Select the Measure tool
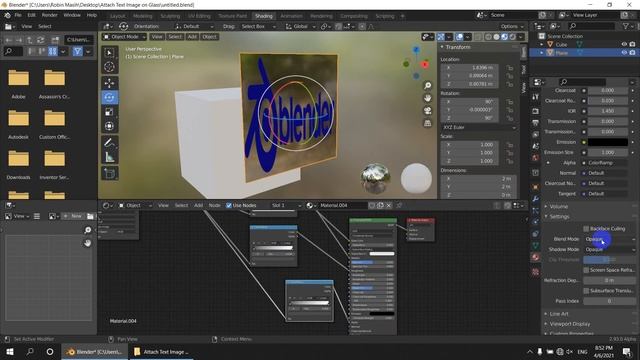The image size is (640, 360). coord(109,157)
